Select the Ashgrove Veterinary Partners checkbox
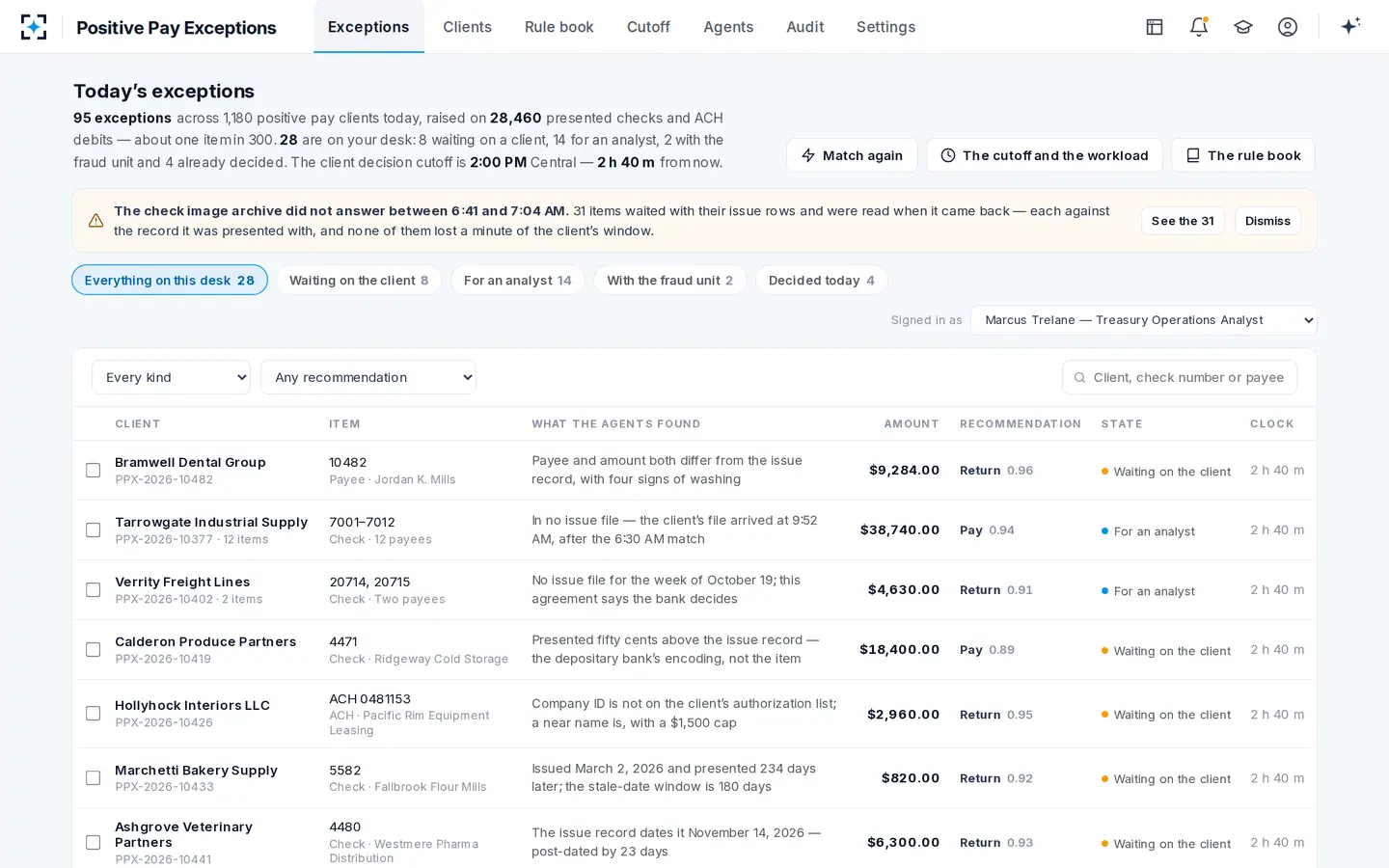Image resolution: width=1389 pixels, height=868 pixels. click(x=94, y=843)
